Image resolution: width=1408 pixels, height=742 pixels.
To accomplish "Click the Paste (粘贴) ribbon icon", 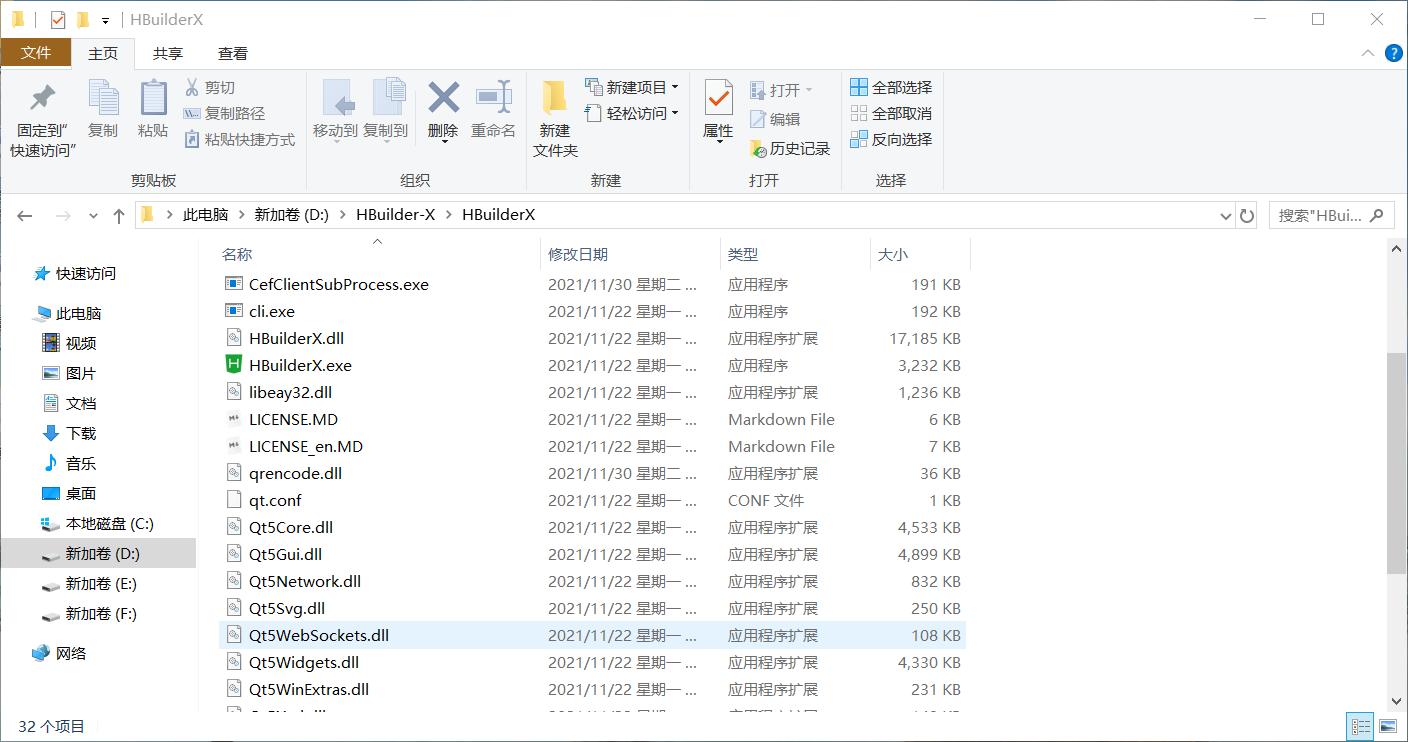I will pyautogui.click(x=153, y=97).
